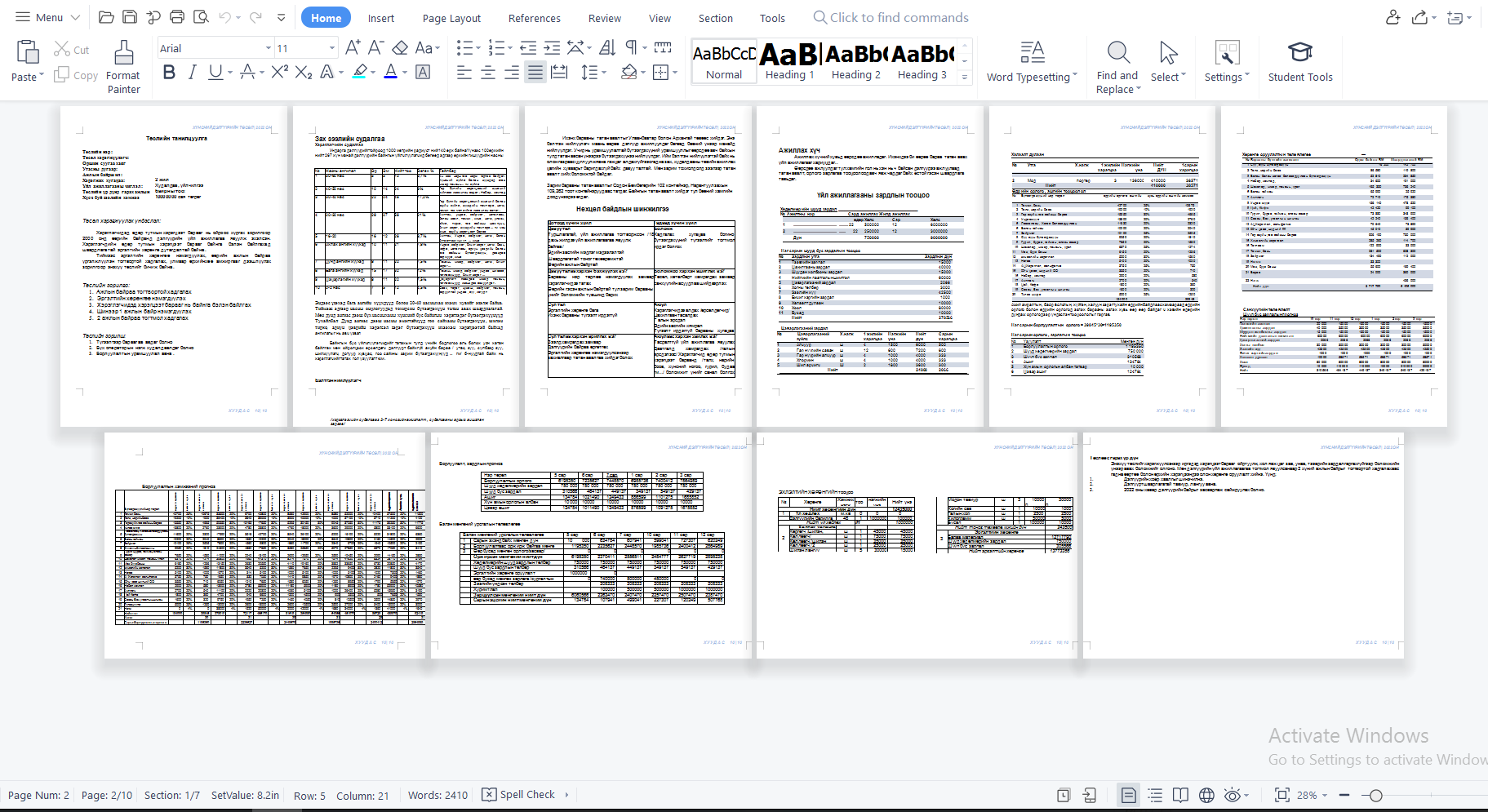The width and height of the screenshot is (1488, 812).
Task: Click the Copy button
Action: point(76,75)
